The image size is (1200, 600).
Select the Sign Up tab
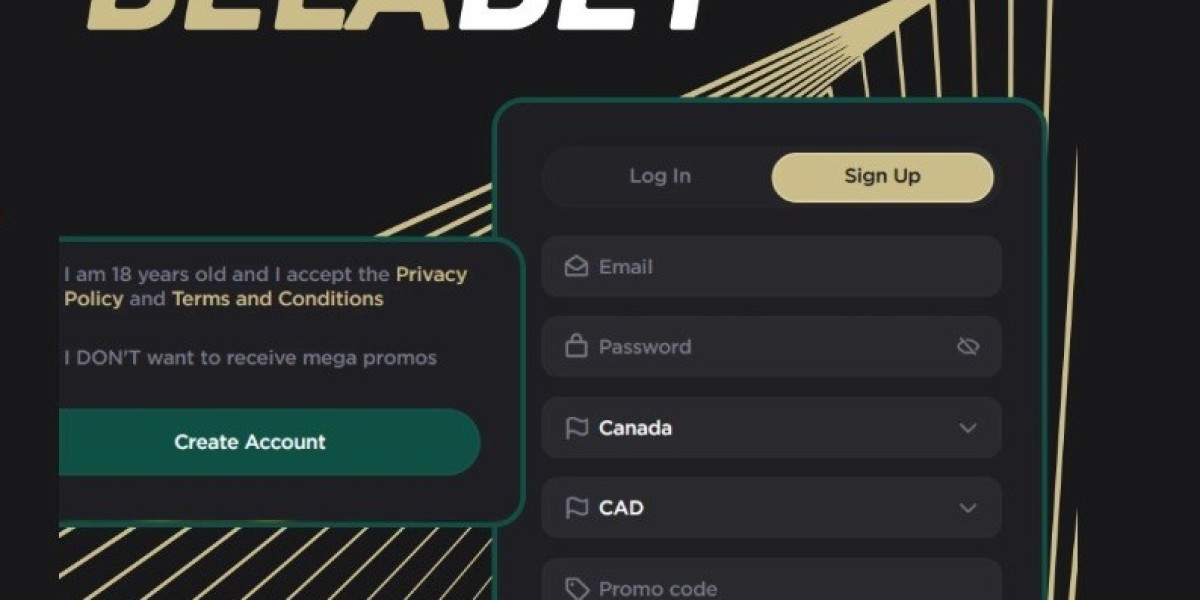click(882, 177)
